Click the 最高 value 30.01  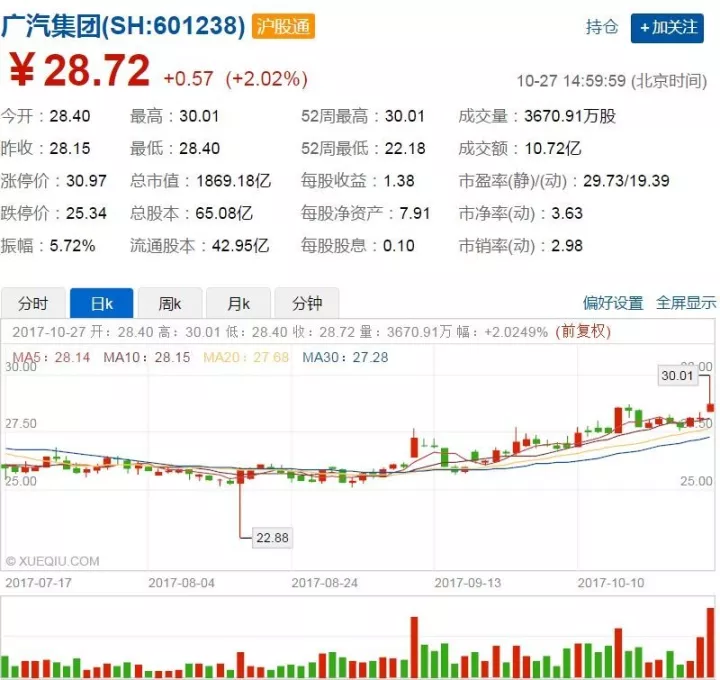pos(199,116)
